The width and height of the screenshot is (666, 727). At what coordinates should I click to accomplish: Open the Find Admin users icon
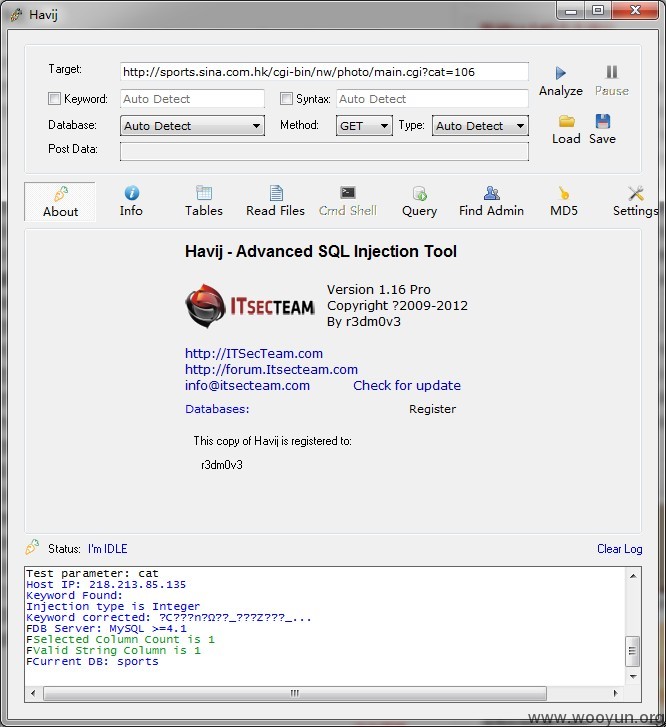pos(492,192)
